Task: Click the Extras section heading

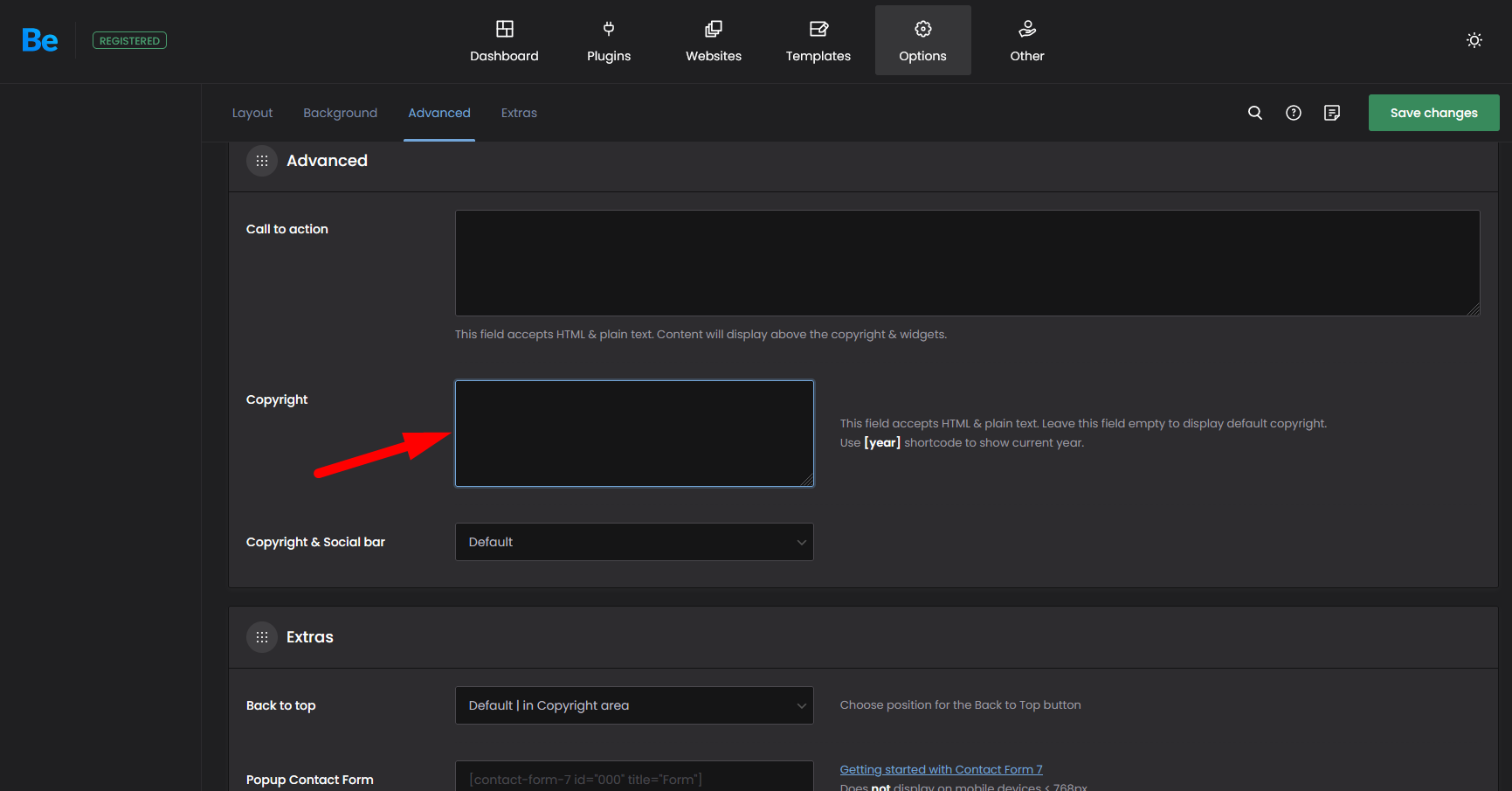Action: pos(310,637)
